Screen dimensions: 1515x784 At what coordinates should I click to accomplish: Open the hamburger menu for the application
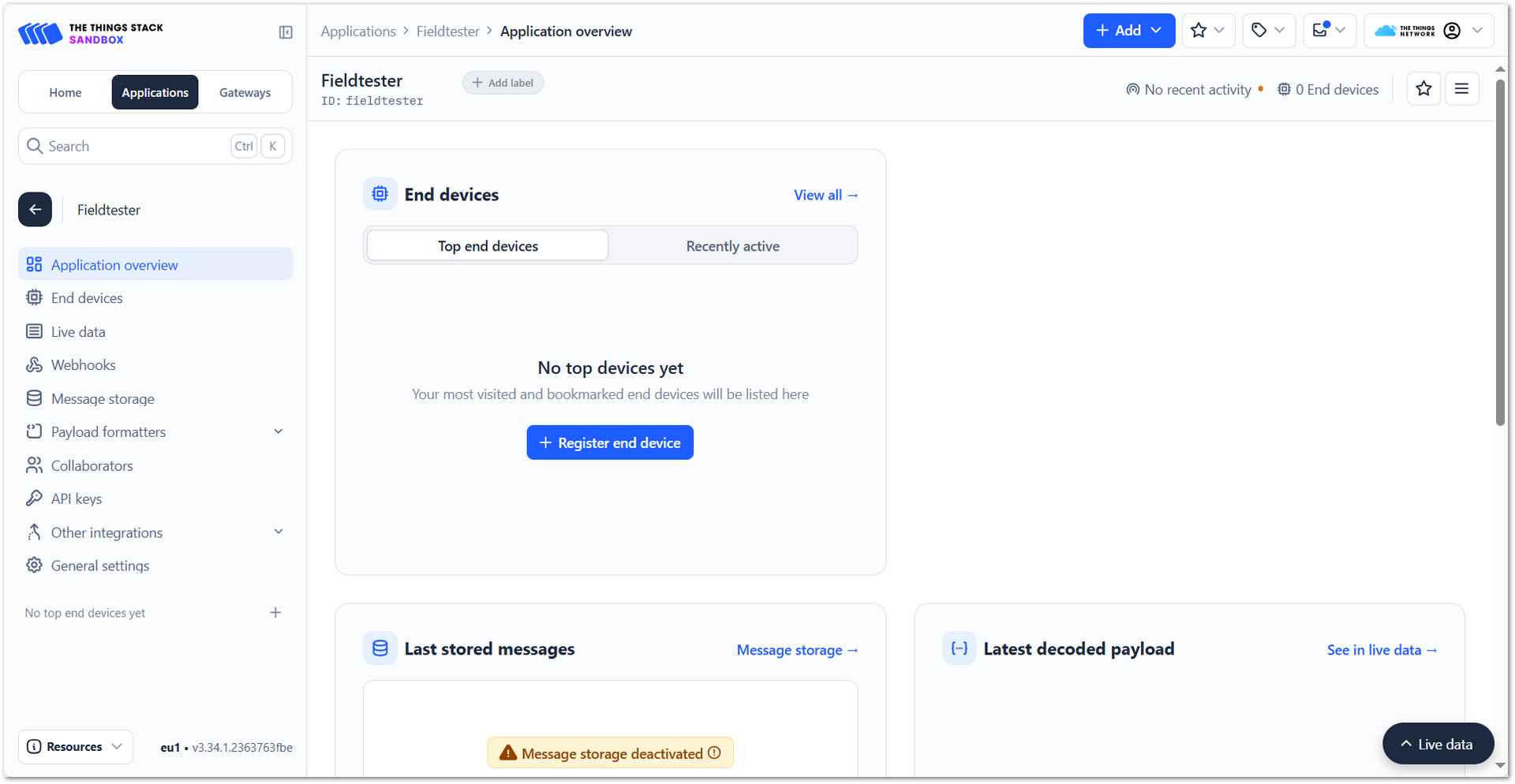pyautogui.click(x=1461, y=89)
